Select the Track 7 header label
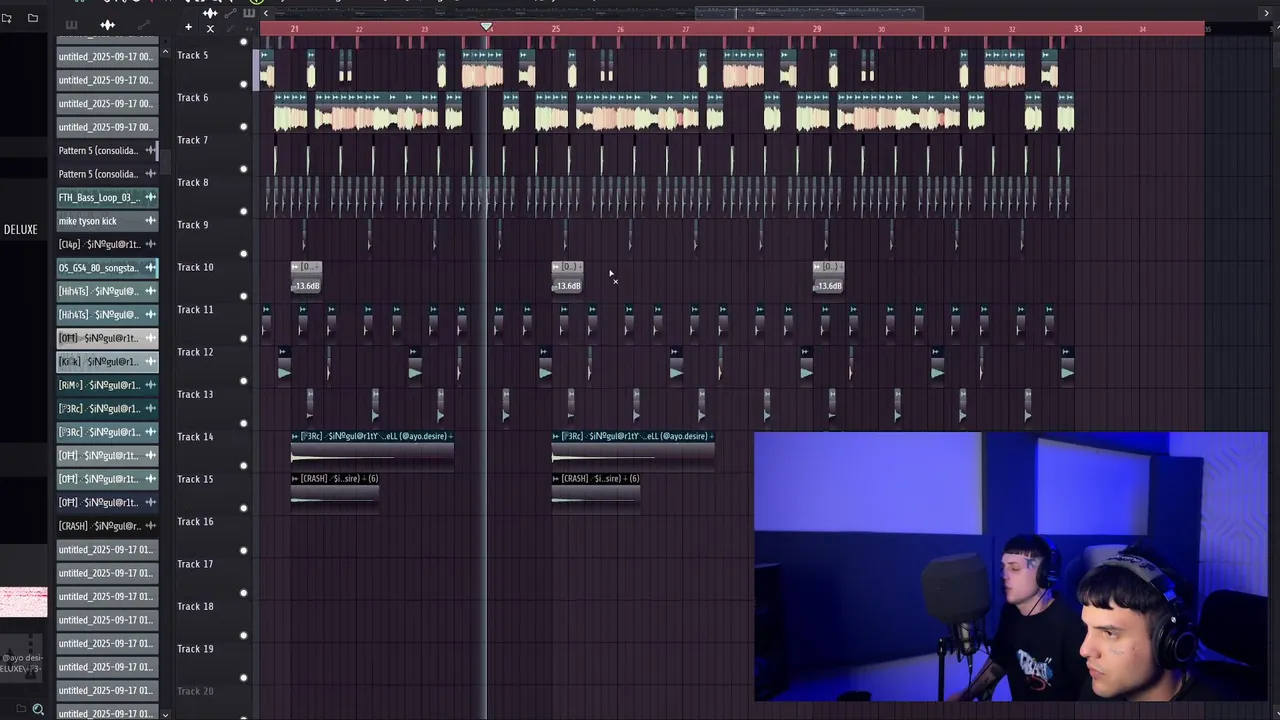 (x=192, y=140)
